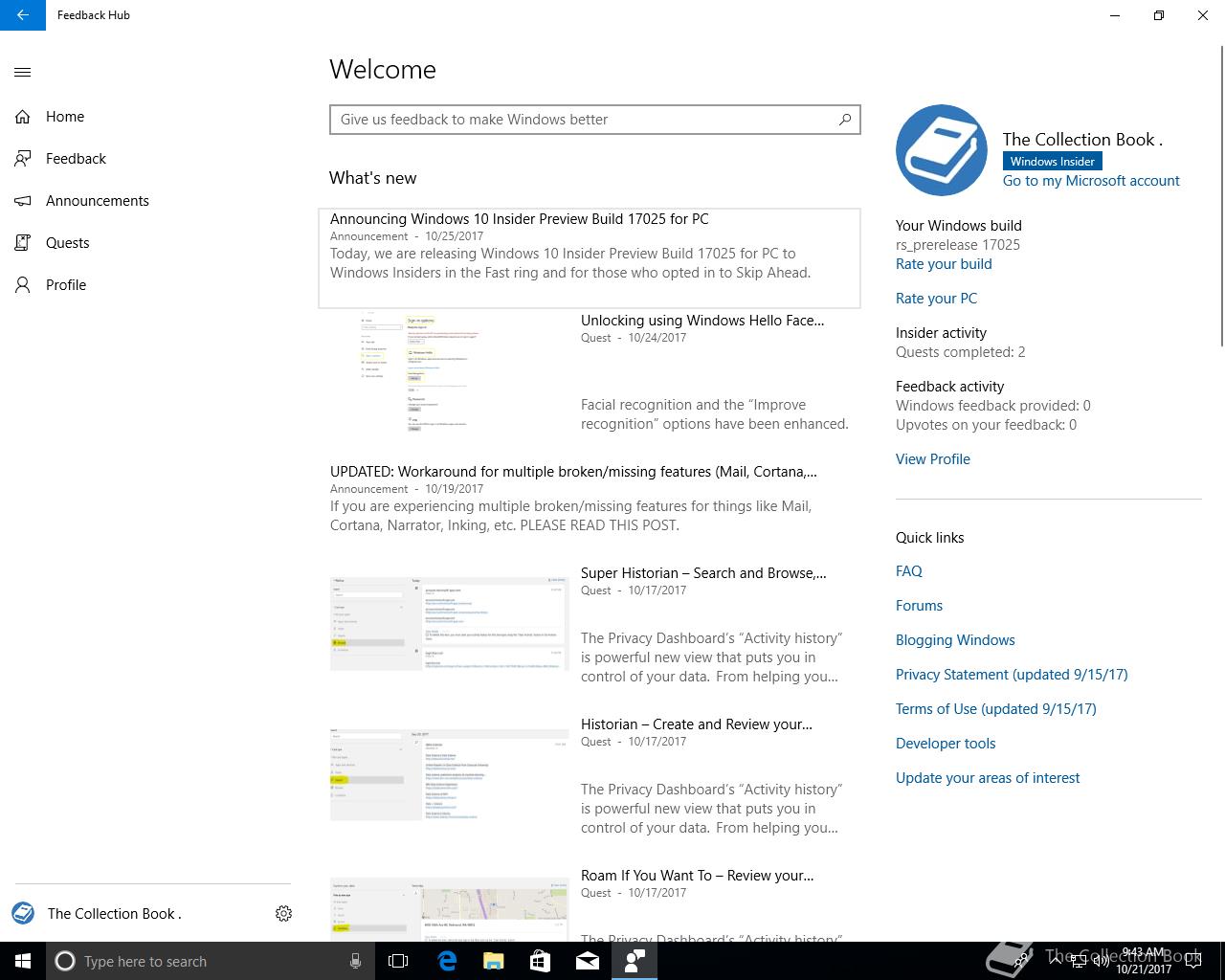Viewport: 1225px width, 980px height.
Task: Click the Type here to search taskbar box
Action: click(x=209, y=961)
